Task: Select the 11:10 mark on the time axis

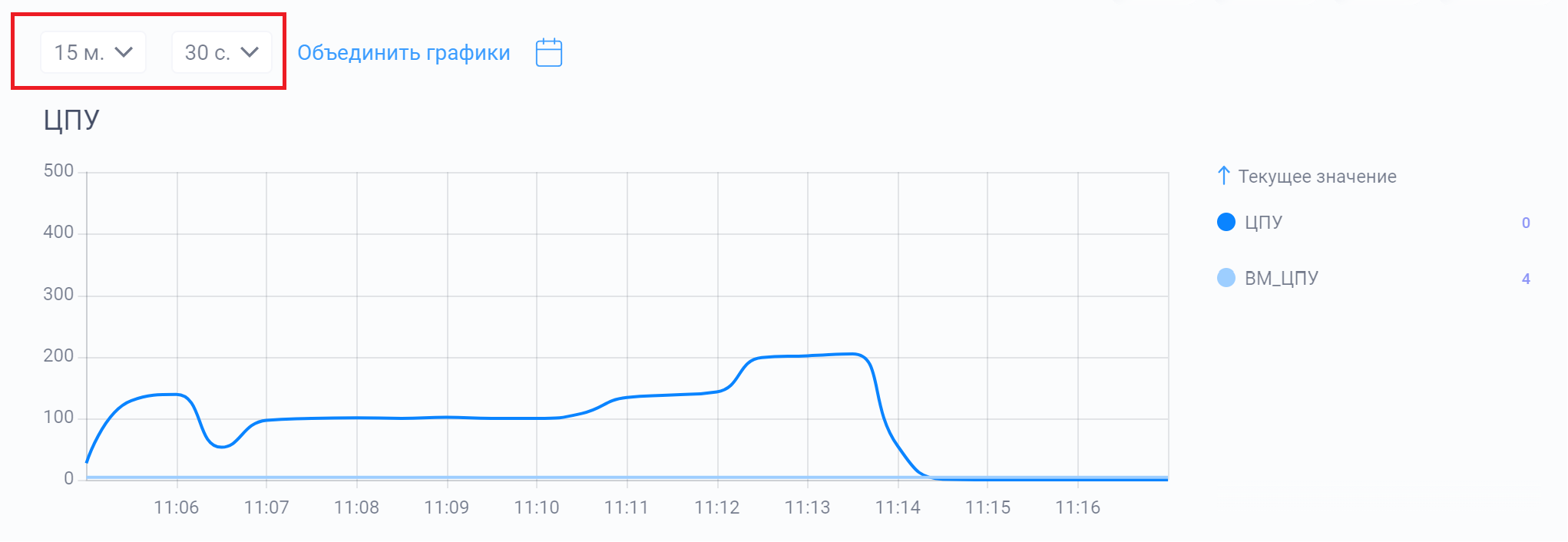Action: 537,507
